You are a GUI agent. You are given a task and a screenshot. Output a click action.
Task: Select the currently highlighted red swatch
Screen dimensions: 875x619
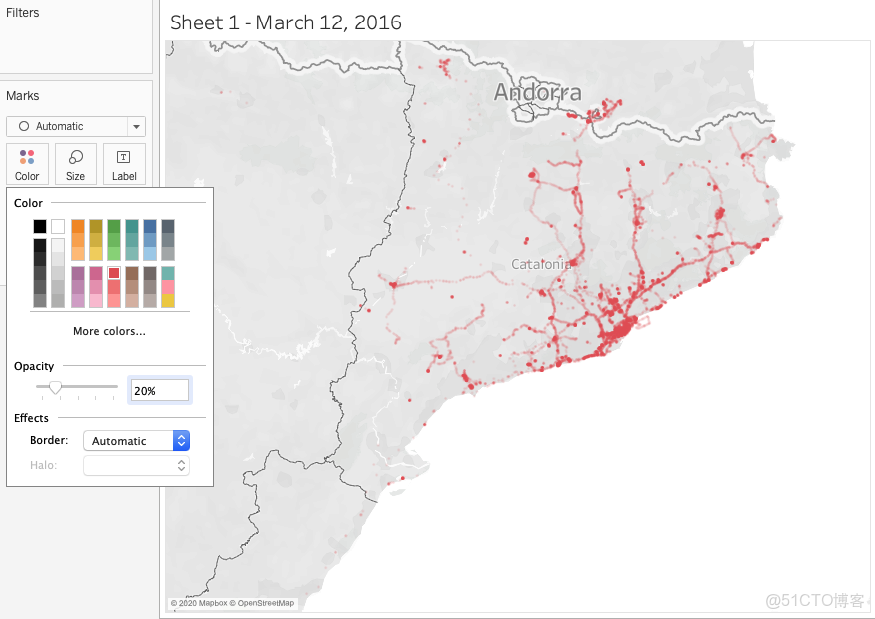tap(113, 272)
